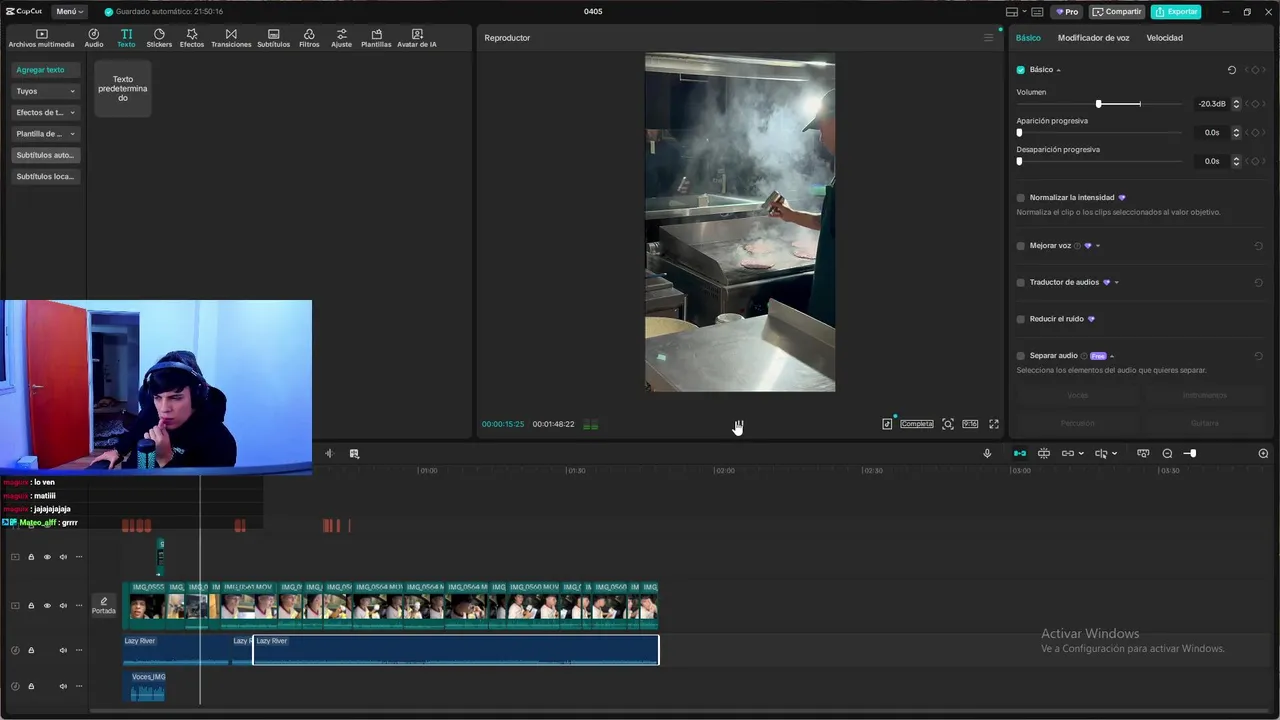Click the TikTok-style preview icon in player
This screenshot has height=720, width=1280.
[x=887, y=424]
